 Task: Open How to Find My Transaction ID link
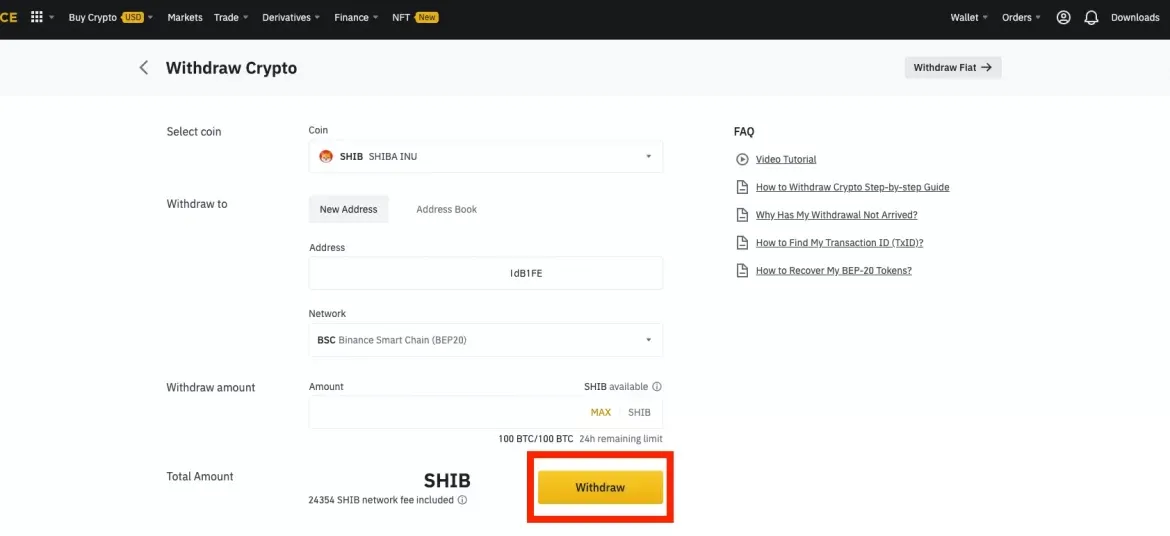pyautogui.click(x=839, y=243)
